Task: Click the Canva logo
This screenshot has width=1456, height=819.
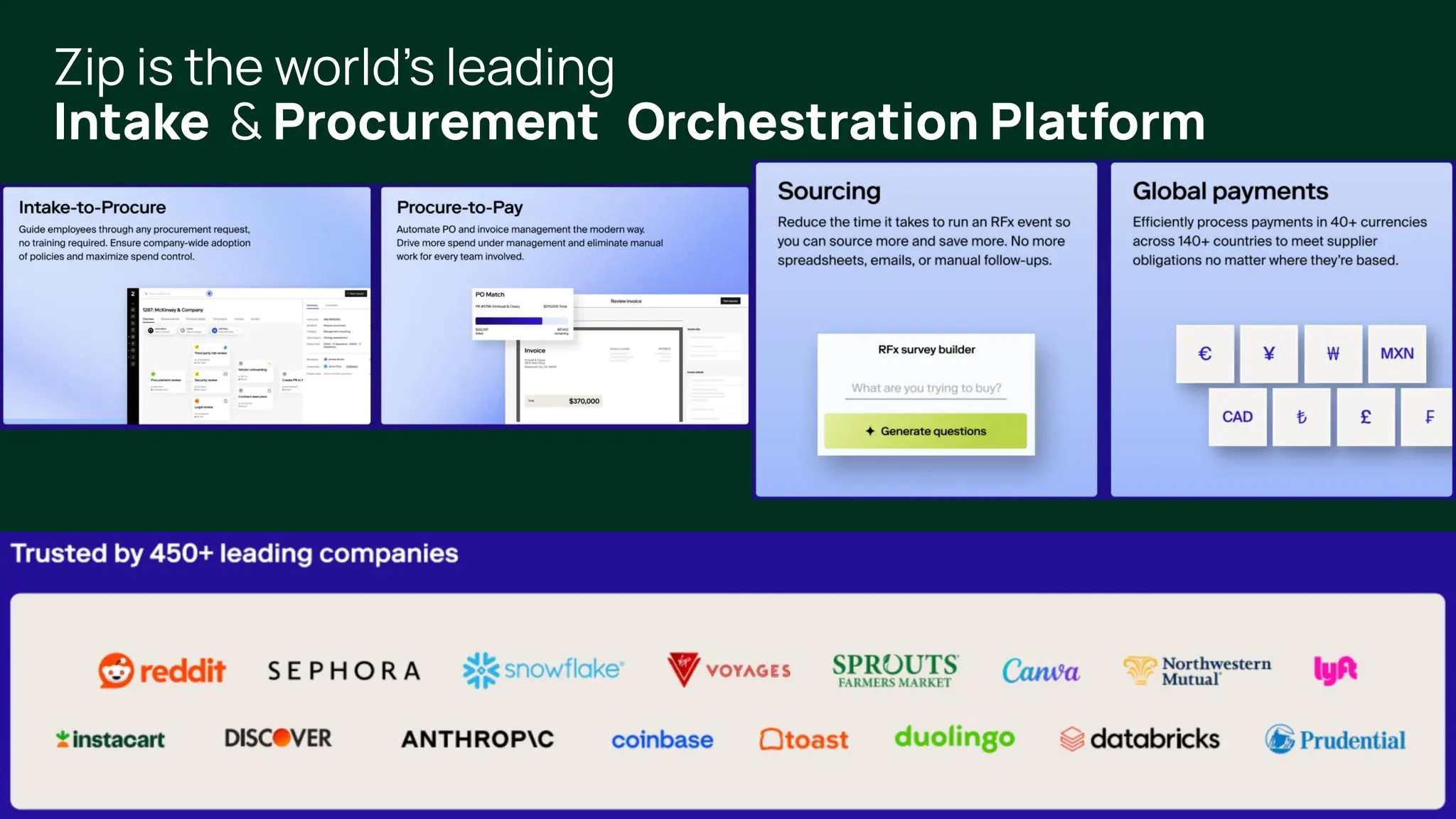Action: 1041,670
